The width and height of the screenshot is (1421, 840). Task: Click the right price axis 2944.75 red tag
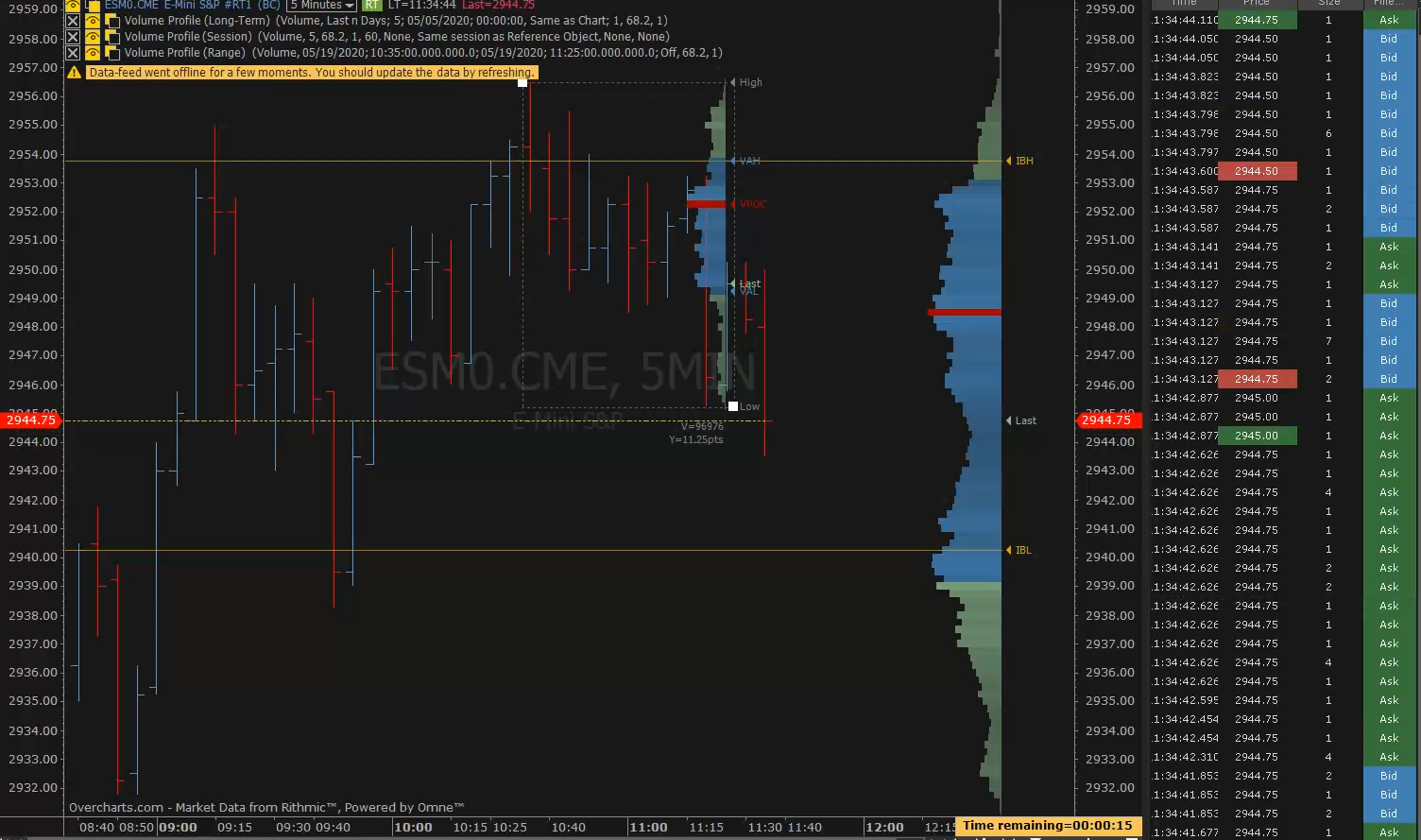1108,420
